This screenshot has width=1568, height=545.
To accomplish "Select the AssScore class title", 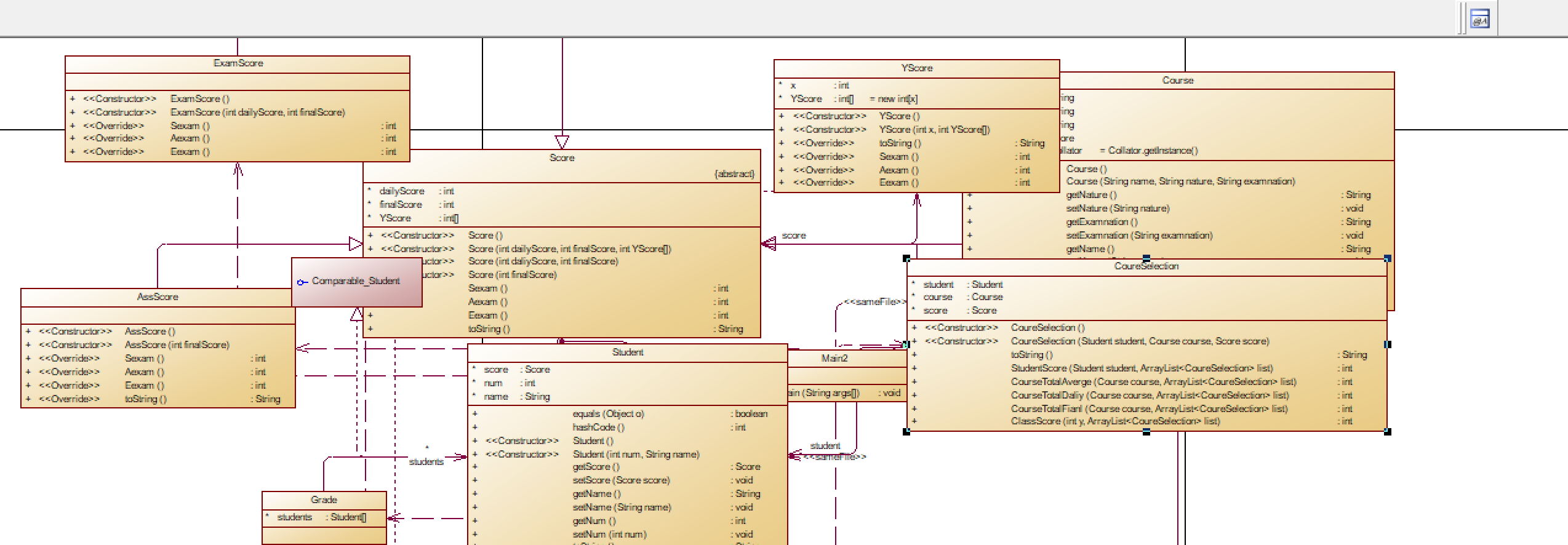I will [158, 297].
